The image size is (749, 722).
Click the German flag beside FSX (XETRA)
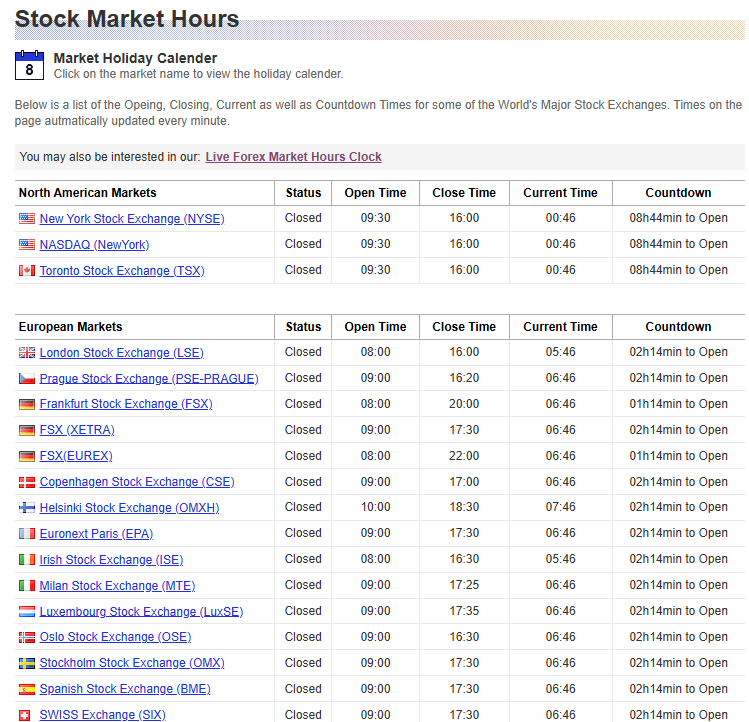tap(27, 430)
